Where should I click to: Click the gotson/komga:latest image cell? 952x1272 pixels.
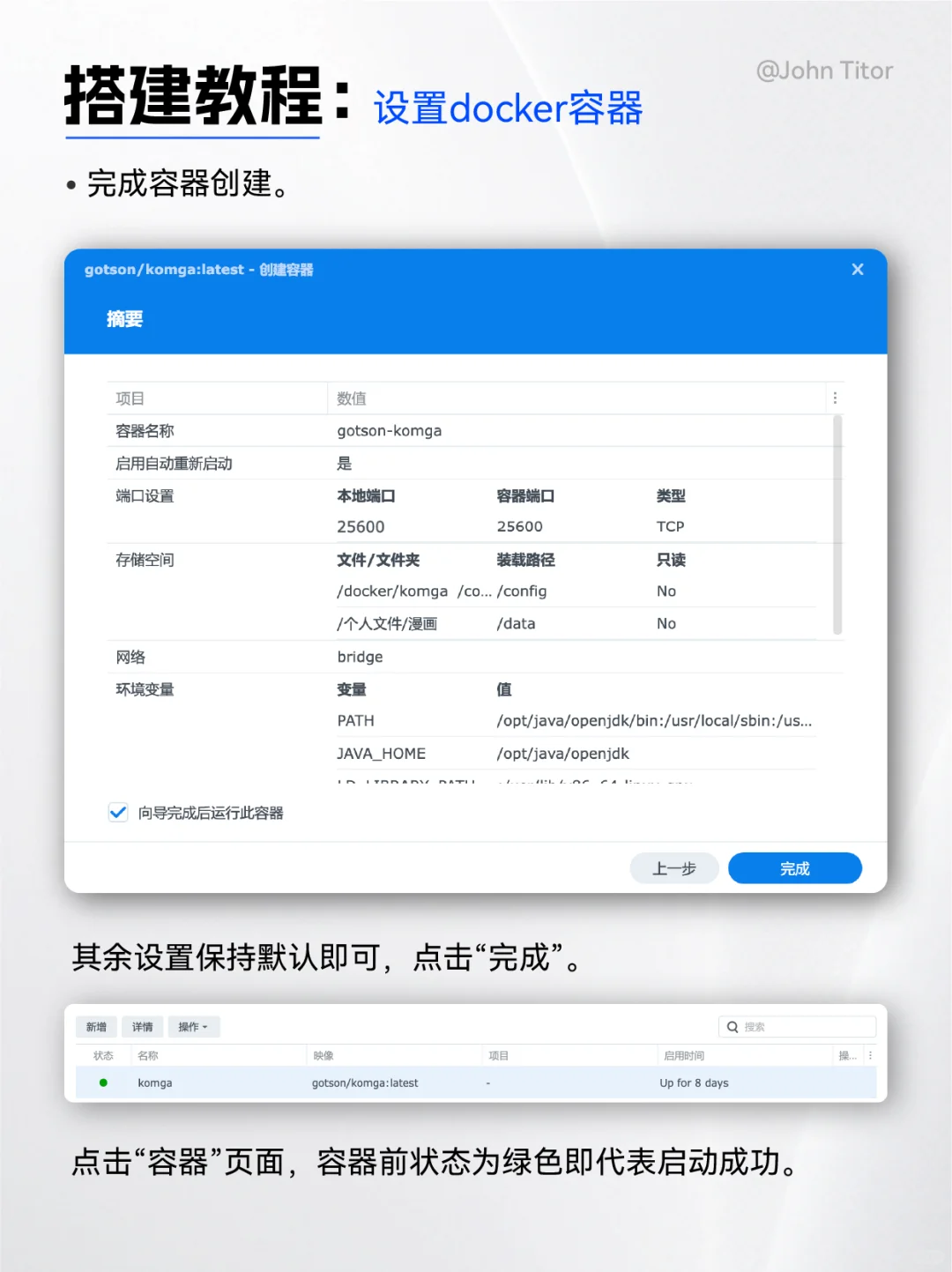[x=365, y=1083]
